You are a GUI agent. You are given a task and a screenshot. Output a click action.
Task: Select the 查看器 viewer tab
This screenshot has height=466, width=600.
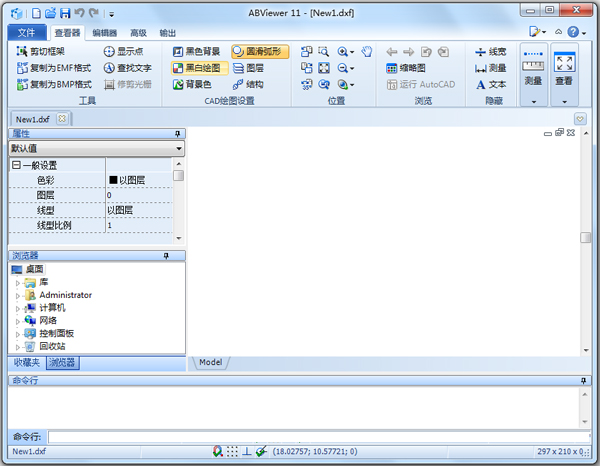click(x=67, y=33)
